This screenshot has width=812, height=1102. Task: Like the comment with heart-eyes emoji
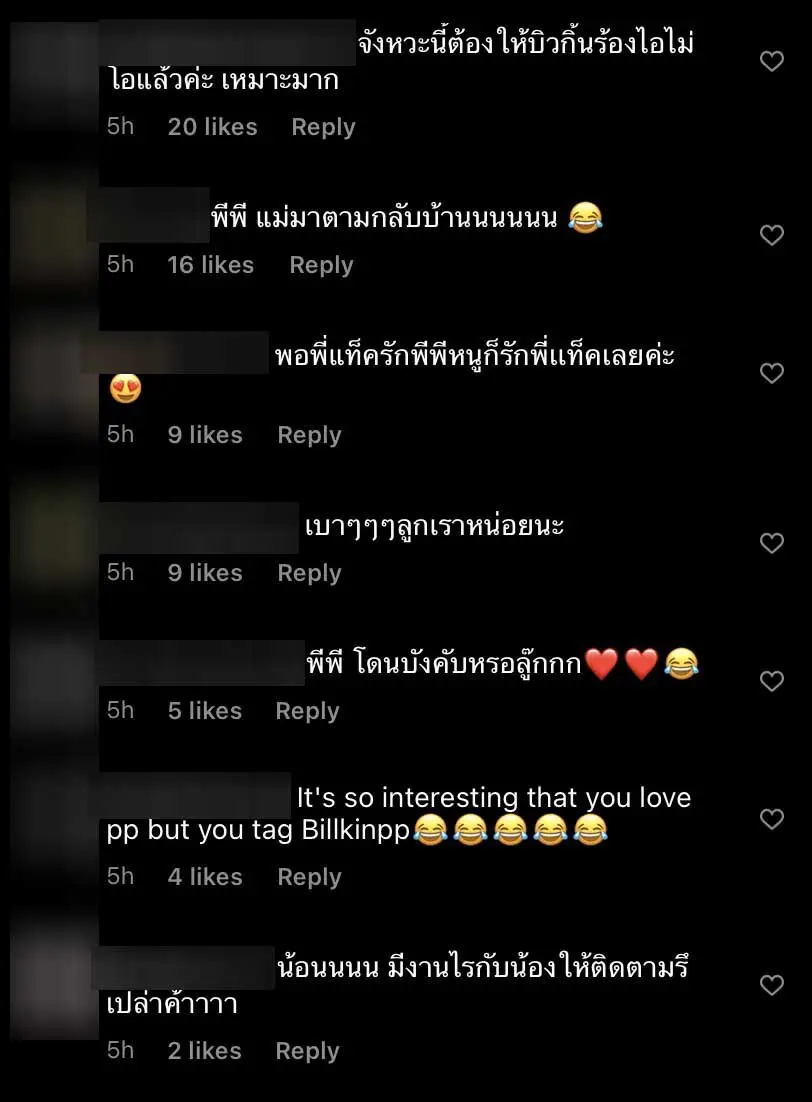pos(771,372)
